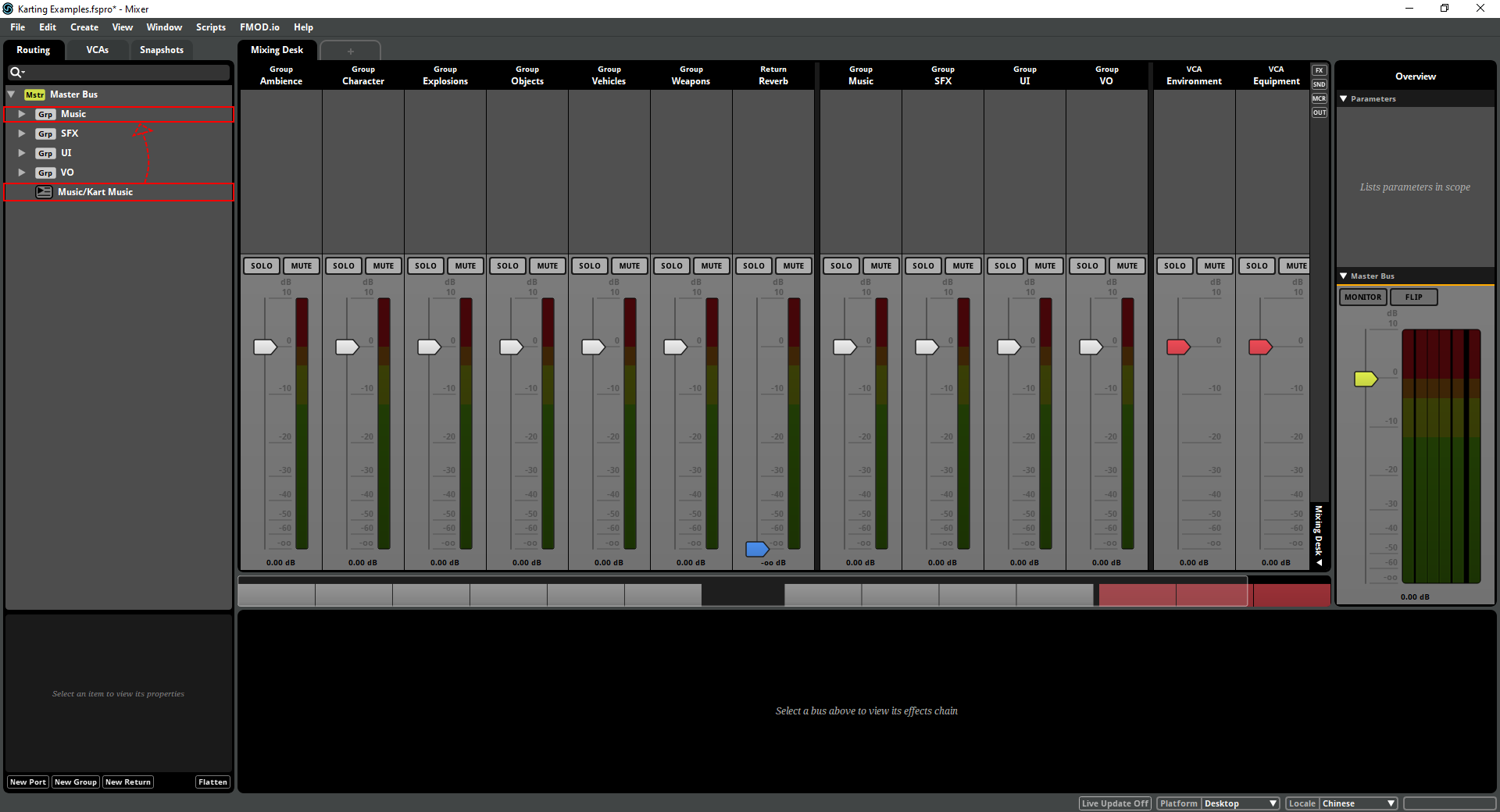
Task: Click the MONITOR button
Action: click(x=1363, y=297)
